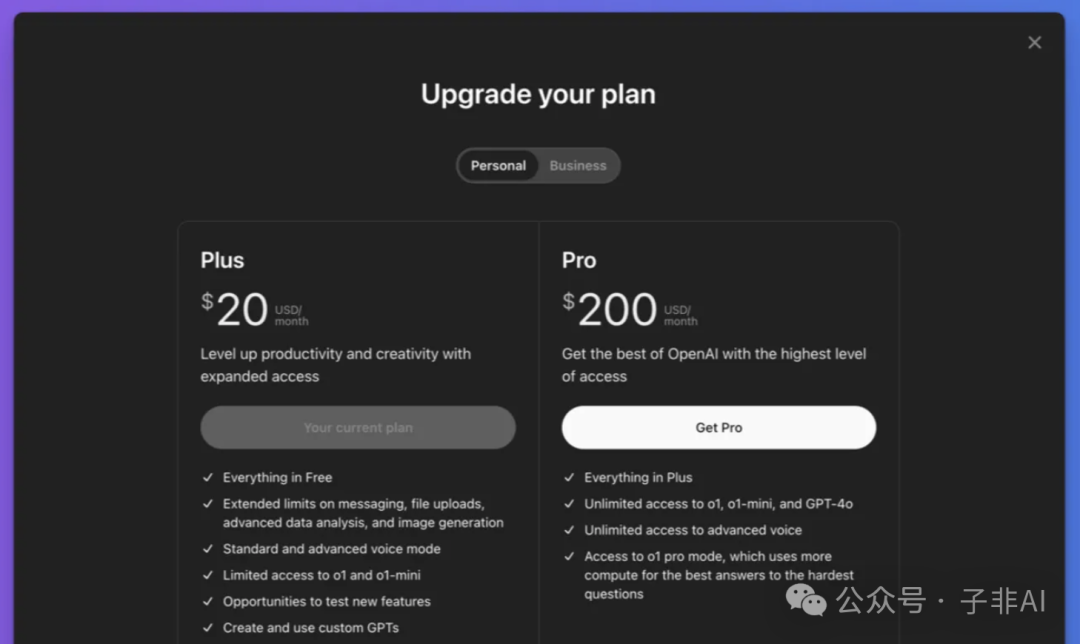Screen dimensions: 1080x644
Task: Click checkmark beside Everything in Free
Action: tap(208, 478)
